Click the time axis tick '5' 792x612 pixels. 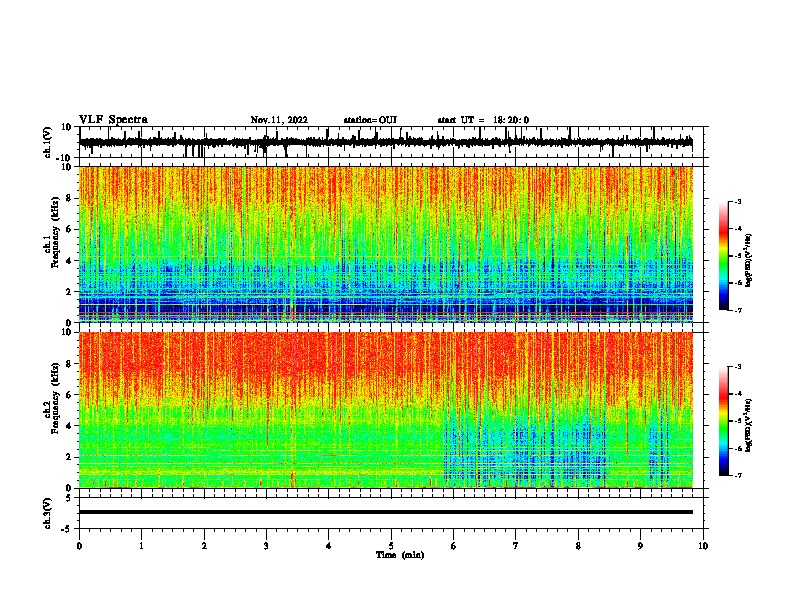(x=391, y=546)
